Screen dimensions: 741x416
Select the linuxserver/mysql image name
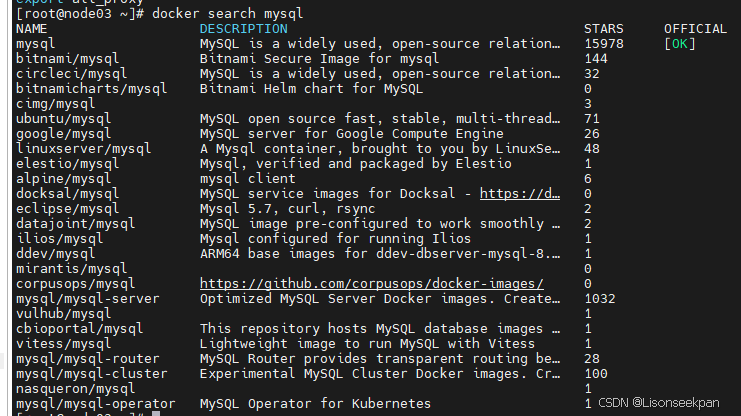pos(84,149)
